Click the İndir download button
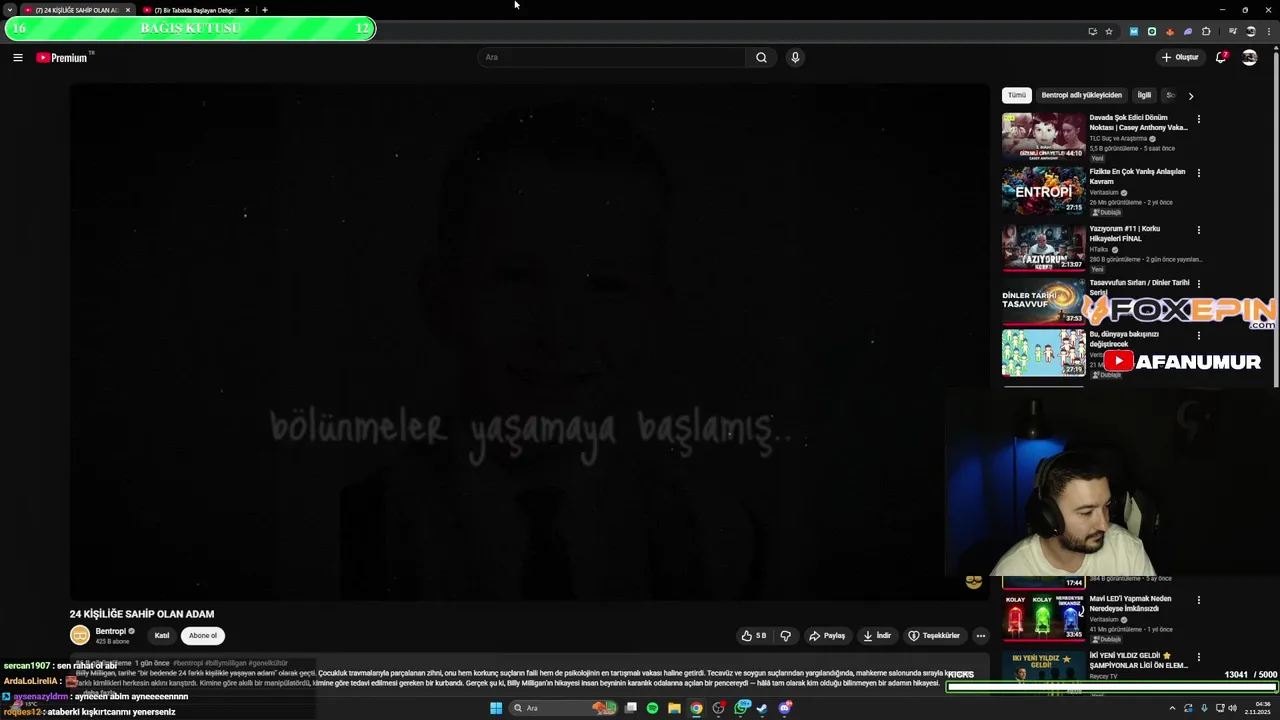 click(x=876, y=635)
